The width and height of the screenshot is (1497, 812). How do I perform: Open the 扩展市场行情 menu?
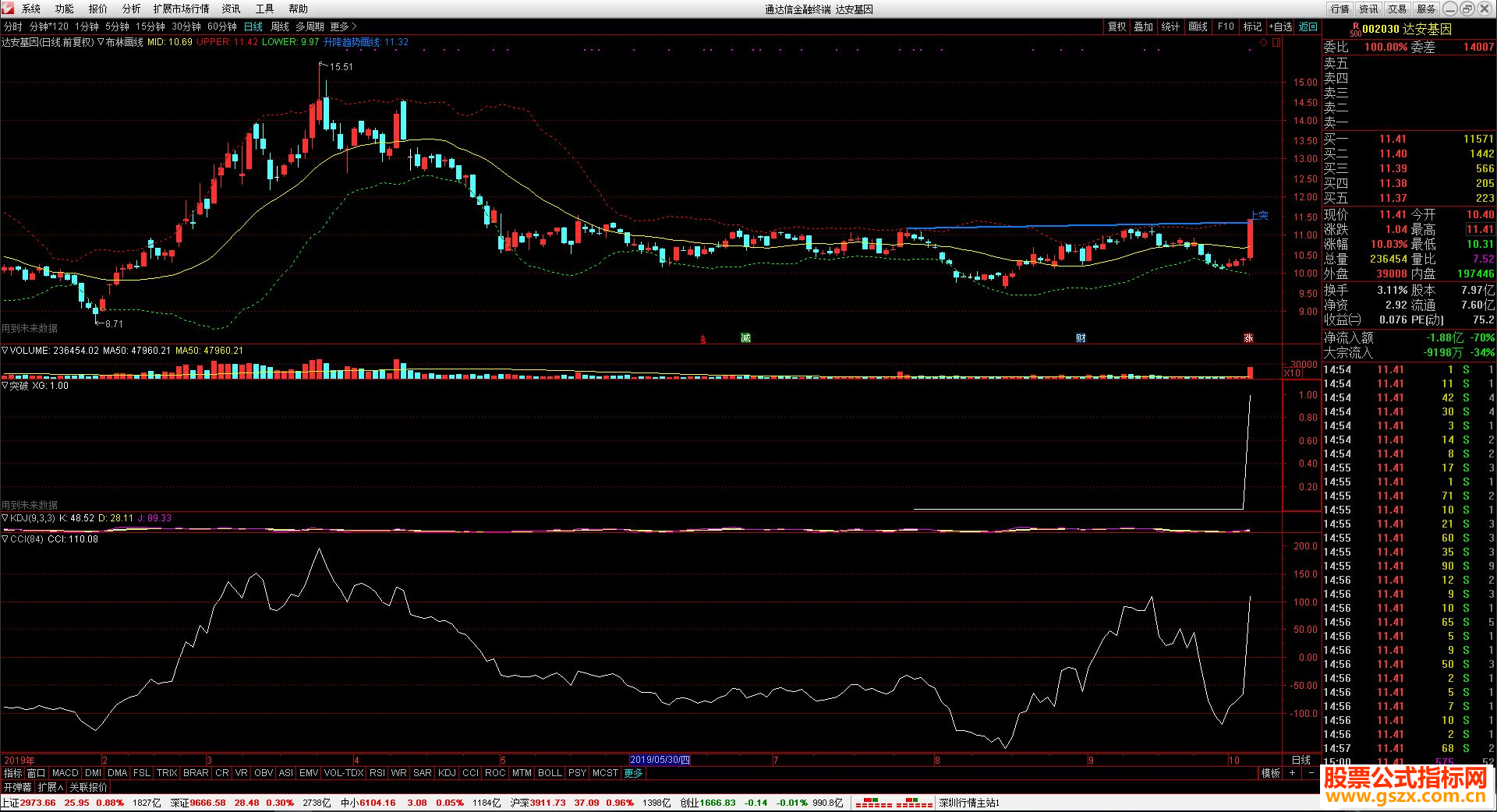coord(181,9)
